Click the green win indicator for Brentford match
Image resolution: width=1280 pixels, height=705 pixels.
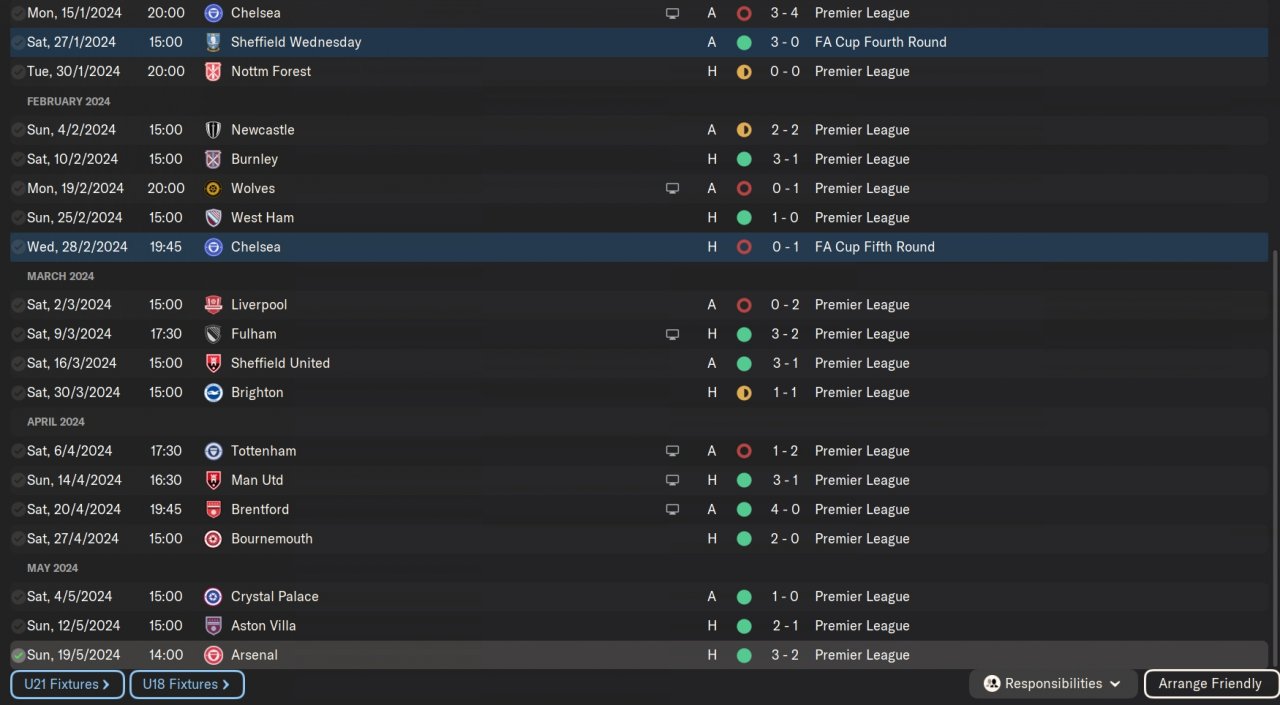point(744,509)
